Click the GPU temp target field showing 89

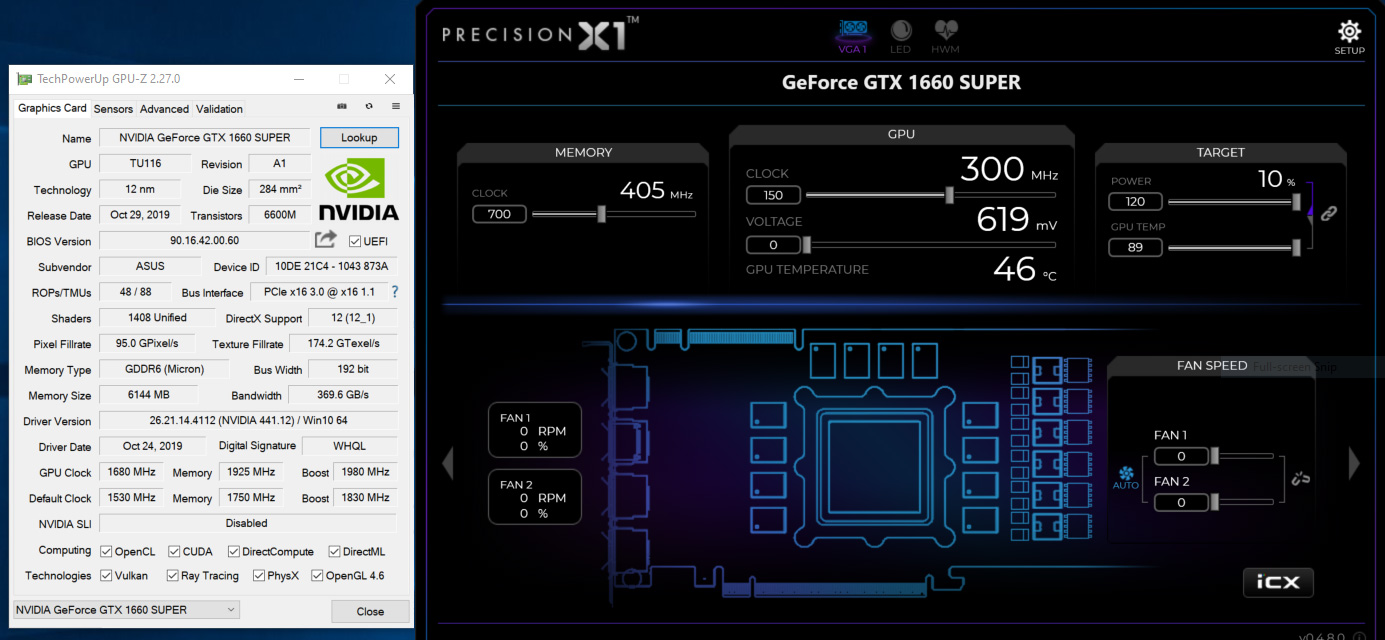tap(1135, 247)
